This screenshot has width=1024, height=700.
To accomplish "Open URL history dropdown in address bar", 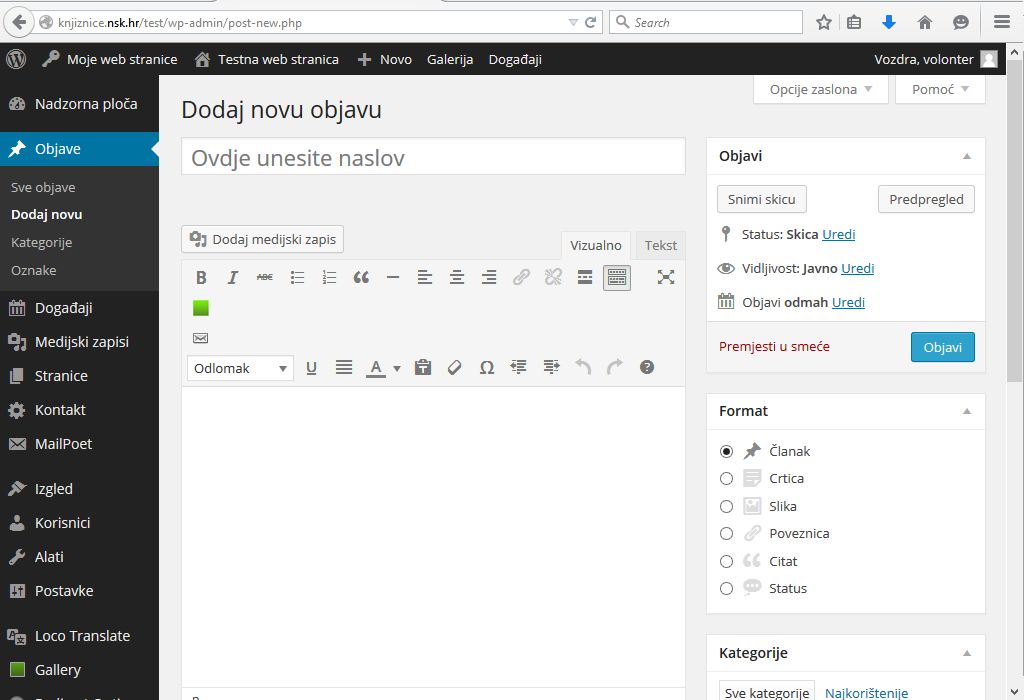I will [x=573, y=23].
